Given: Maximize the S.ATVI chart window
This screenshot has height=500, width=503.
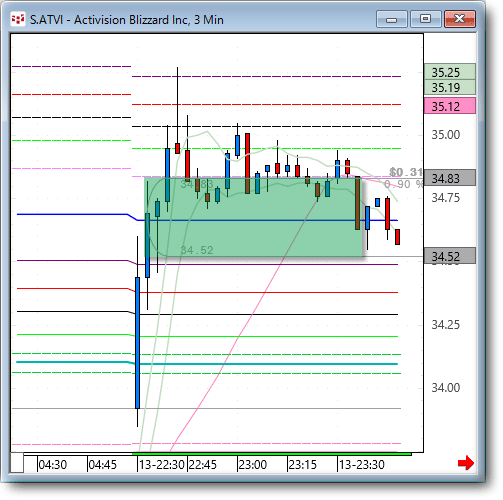Looking at the screenshot, I should (425, 19).
